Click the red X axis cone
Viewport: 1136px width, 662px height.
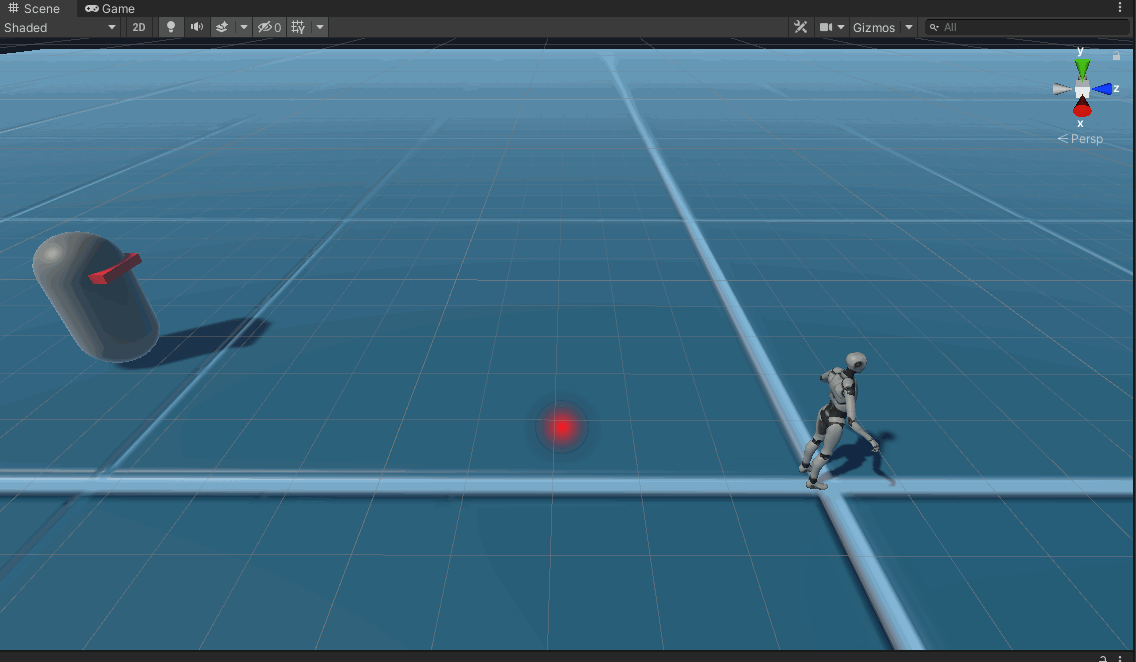1082,107
